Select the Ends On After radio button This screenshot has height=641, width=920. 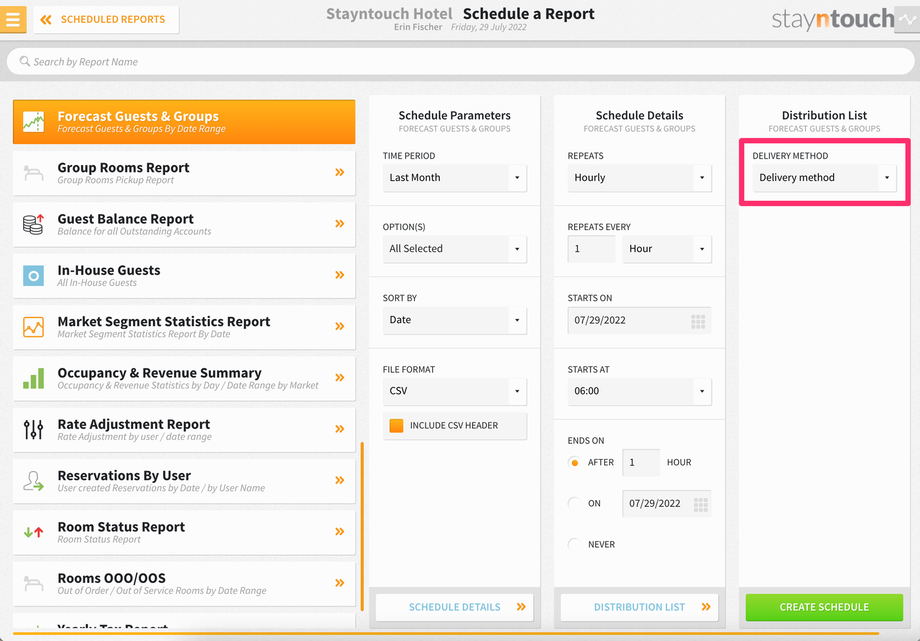pyautogui.click(x=574, y=463)
